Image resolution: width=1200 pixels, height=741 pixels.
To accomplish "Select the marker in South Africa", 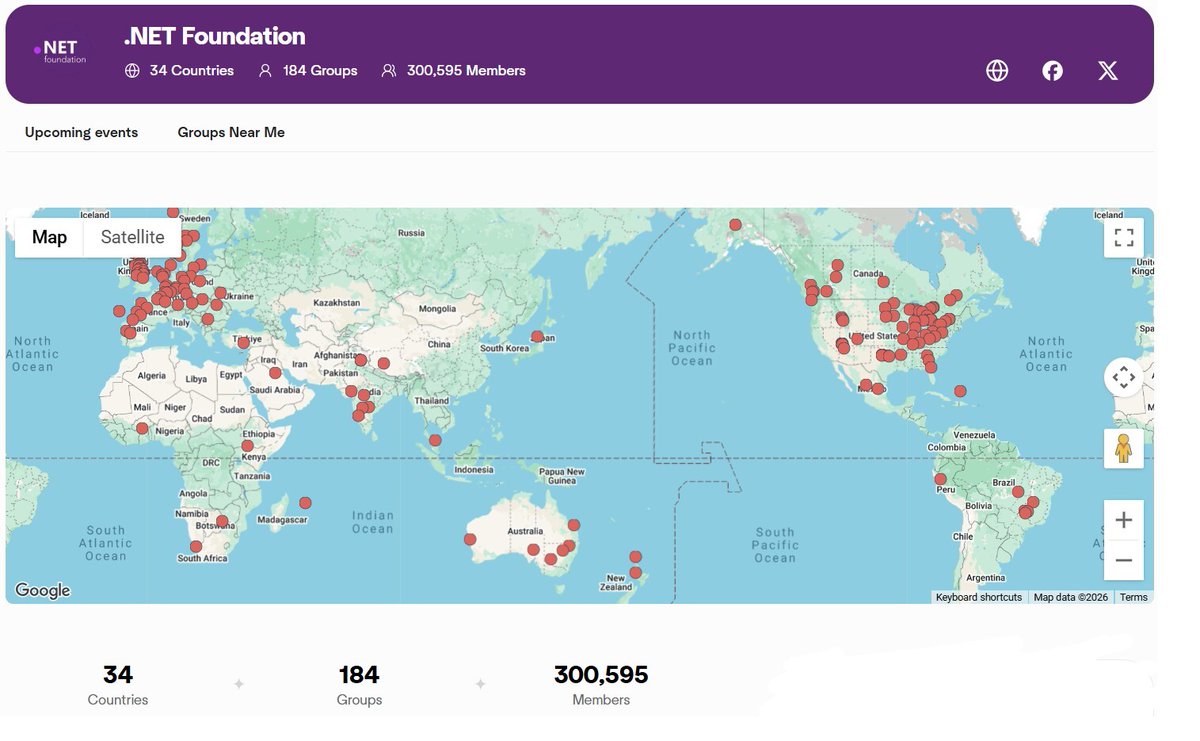I will [x=196, y=546].
